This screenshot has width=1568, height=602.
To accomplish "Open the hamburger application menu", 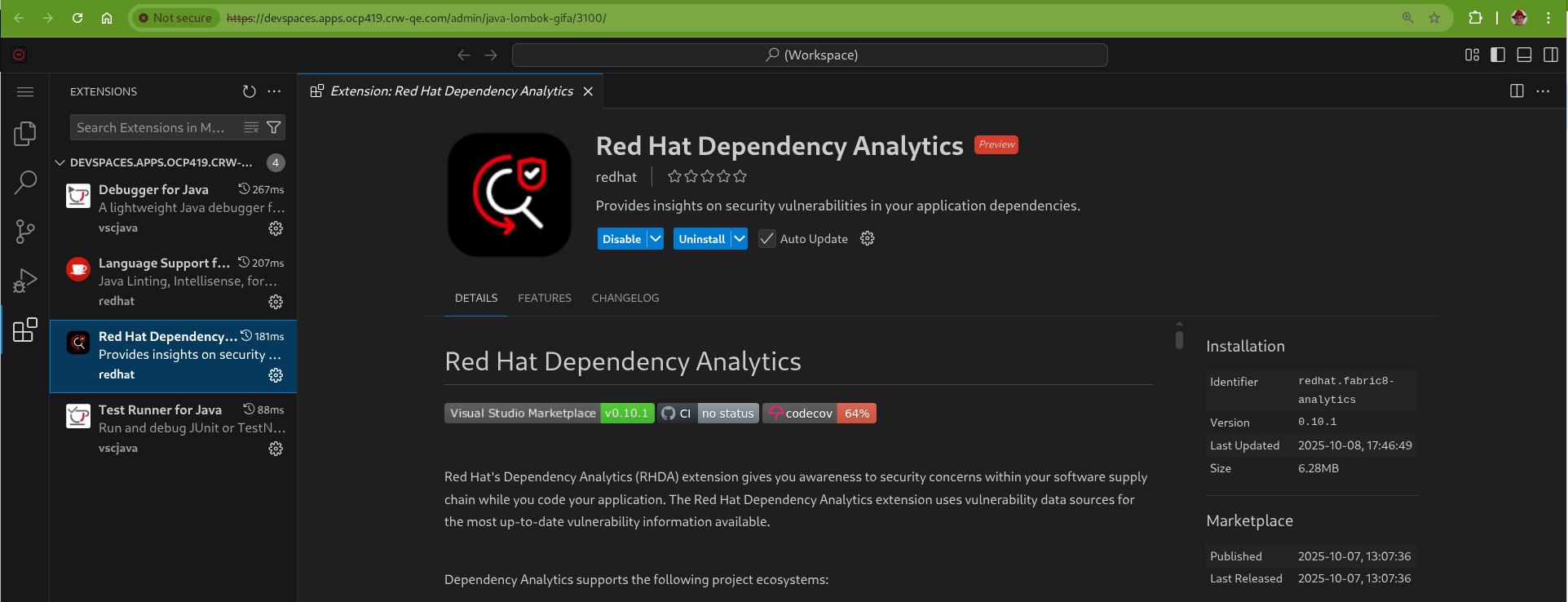I will 25,91.
